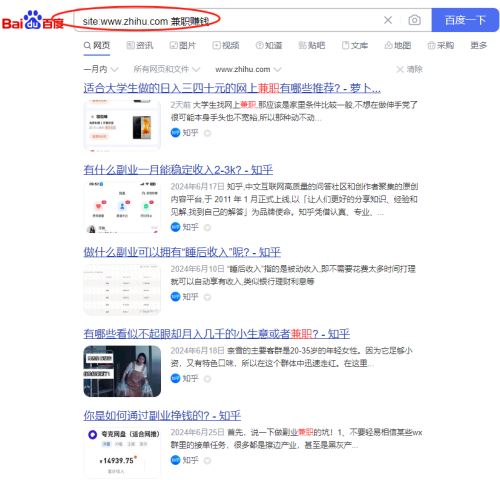Click snippet dated 2024年6月17日
The image size is (500, 480).
click(x=294, y=199)
